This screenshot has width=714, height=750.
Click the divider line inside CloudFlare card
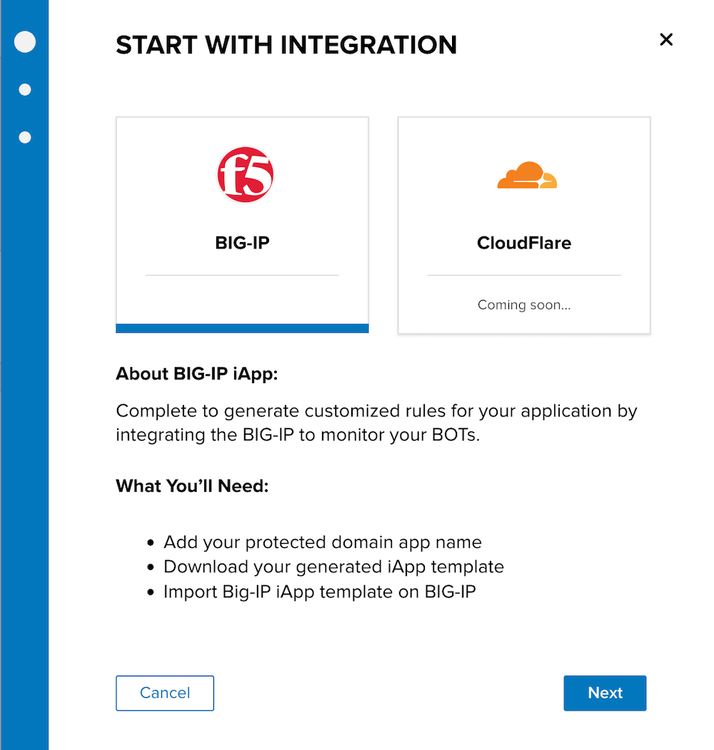coord(524,275)
